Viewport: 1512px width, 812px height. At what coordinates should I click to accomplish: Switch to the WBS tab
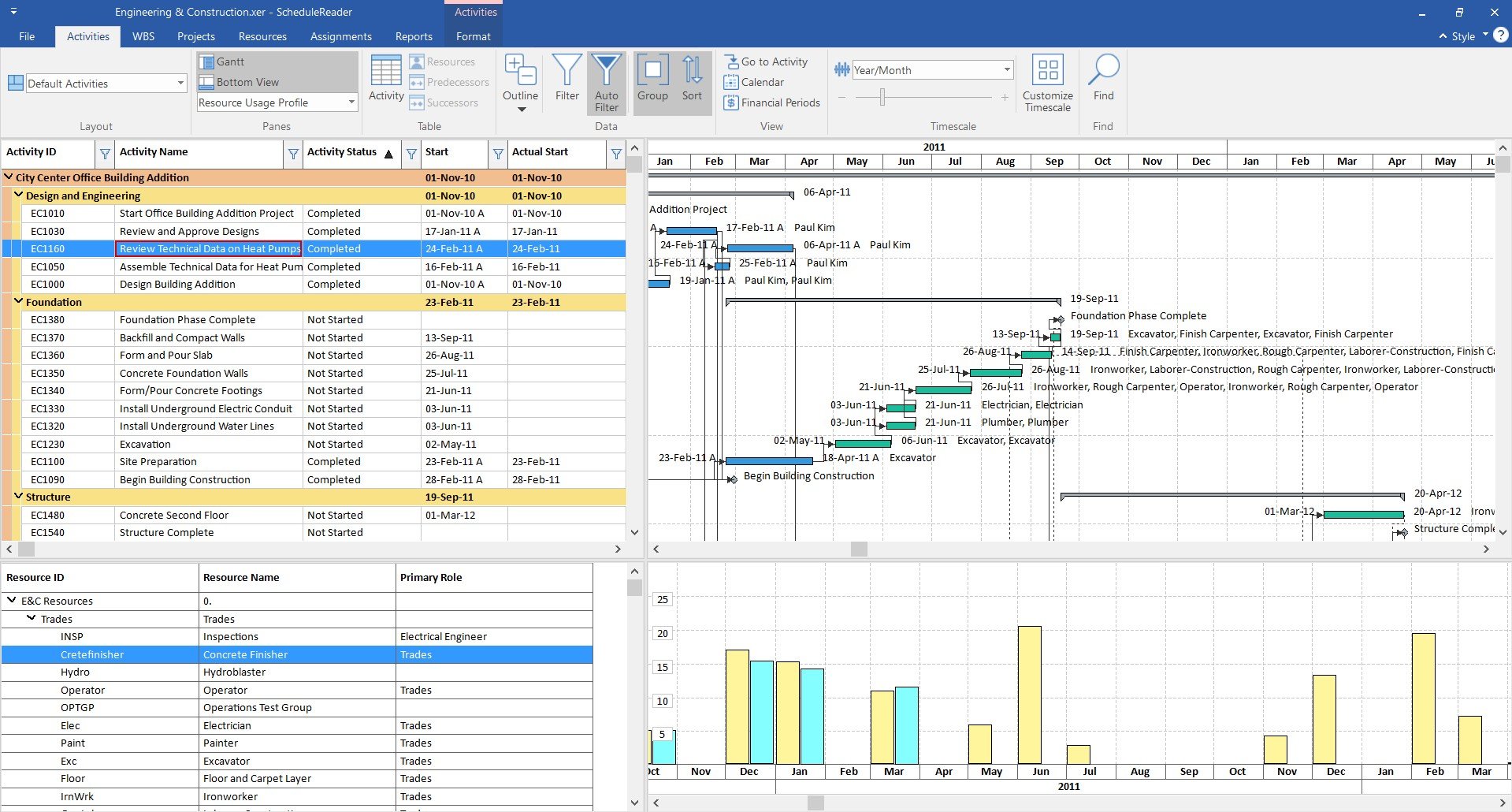point(143,36)
